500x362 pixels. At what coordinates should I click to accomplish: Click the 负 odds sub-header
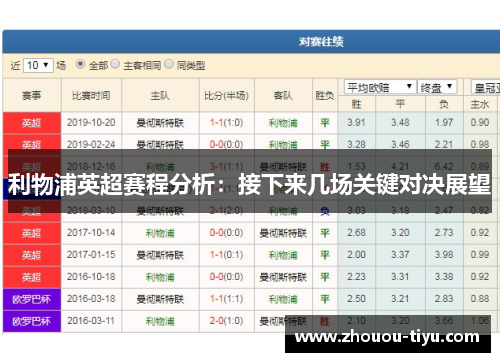[444, 104]
